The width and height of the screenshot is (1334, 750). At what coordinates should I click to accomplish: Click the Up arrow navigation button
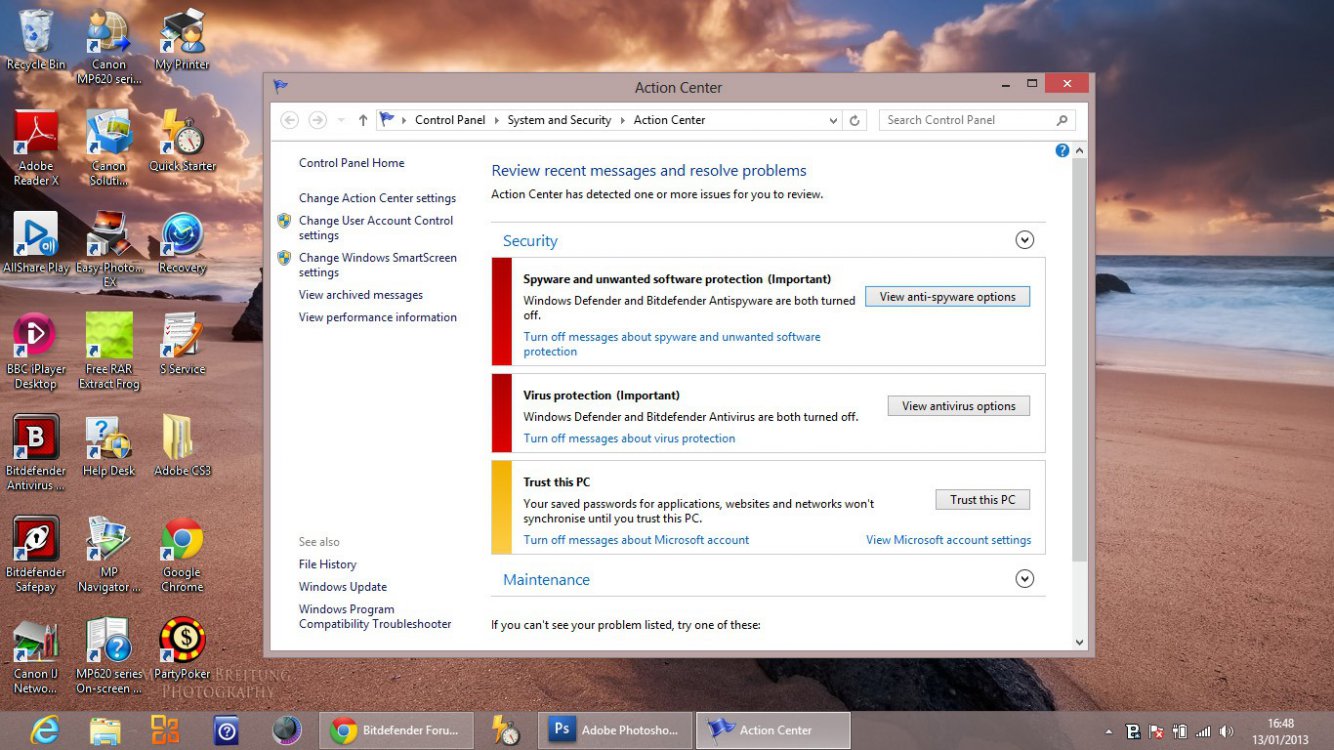click(363, 120)
